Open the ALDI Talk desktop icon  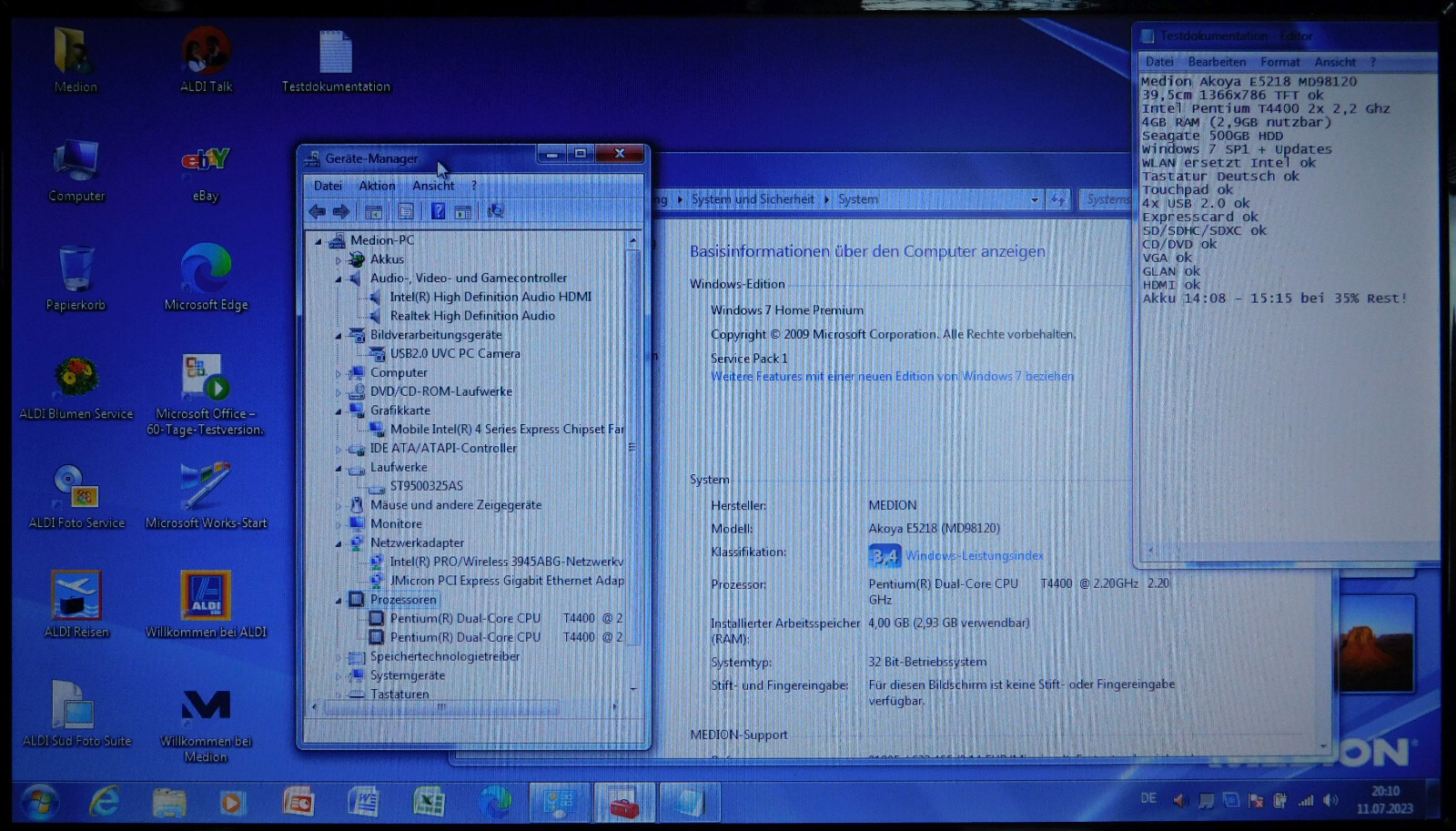point(206,60)
